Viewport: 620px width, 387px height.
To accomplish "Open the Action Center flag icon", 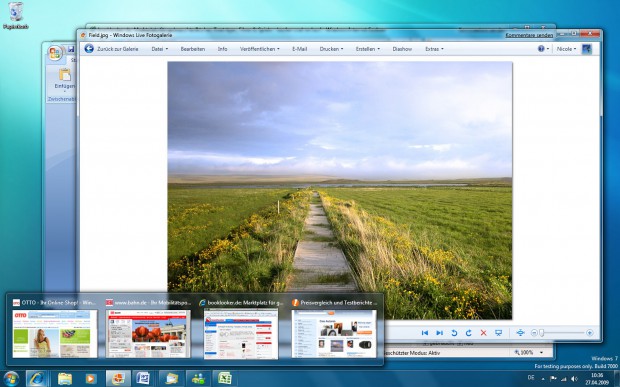I will 553,379.
